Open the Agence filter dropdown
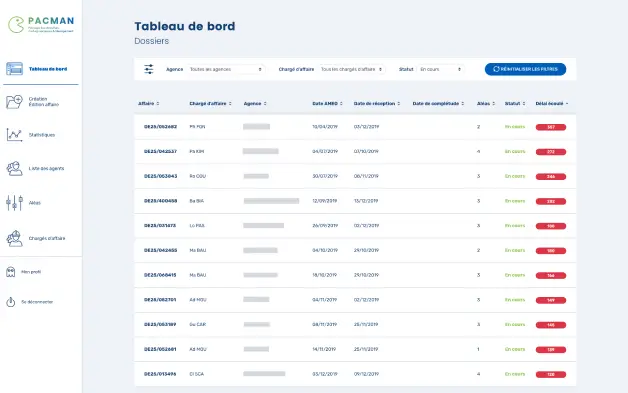The height and width of the screenshot is (393, 628). point(225,69)
